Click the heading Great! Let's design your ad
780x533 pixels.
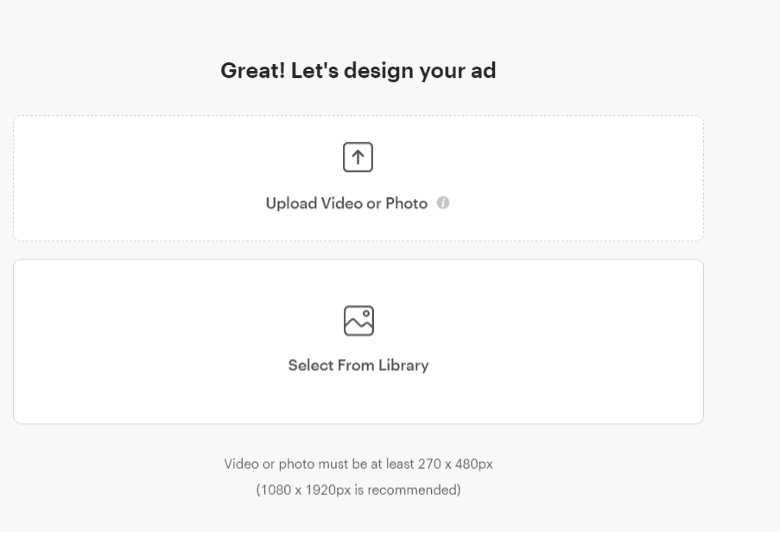358,71
